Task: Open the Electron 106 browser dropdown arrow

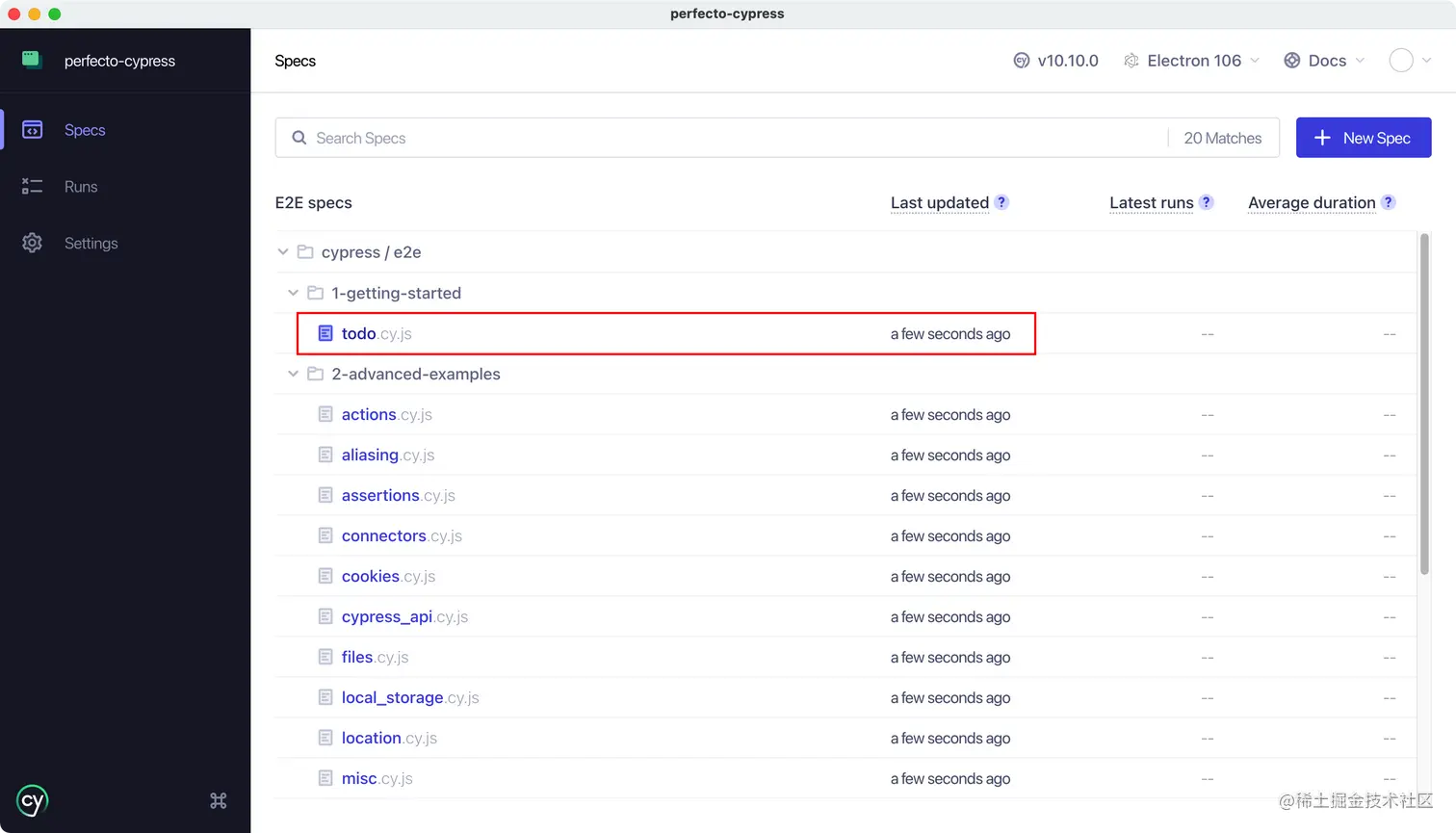Action: coord(1255,61)
